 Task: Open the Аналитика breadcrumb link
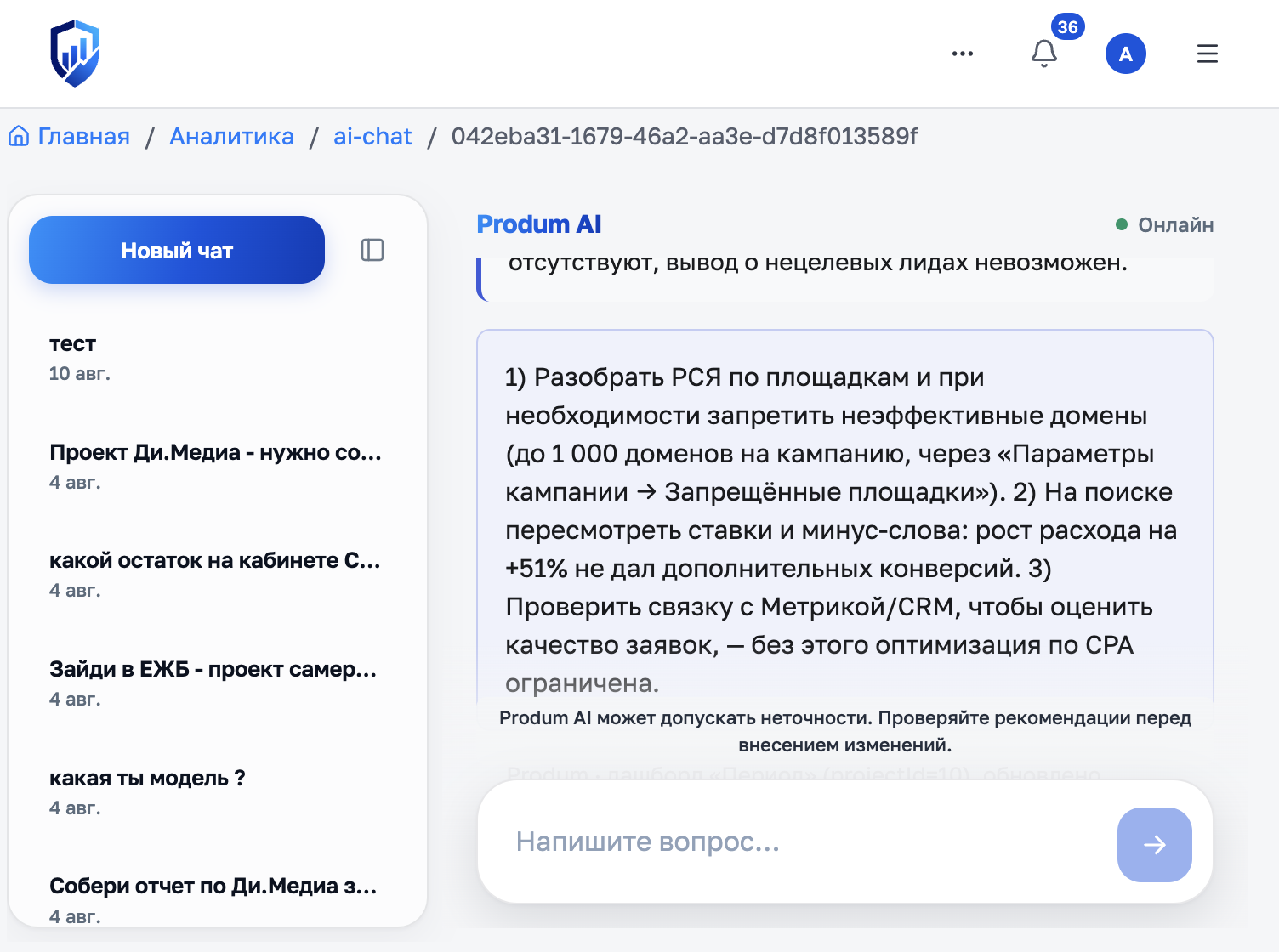coord(231,136)
